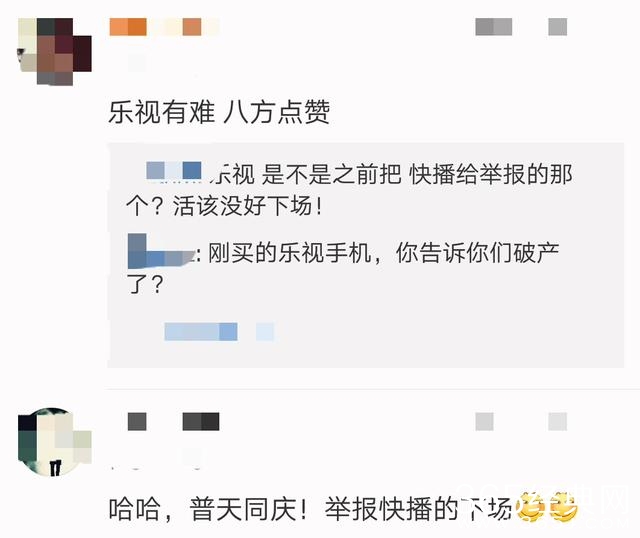Like the comment 哈哈，普天同庆
Screen dimensions: 640x538
tap(558, 421)
